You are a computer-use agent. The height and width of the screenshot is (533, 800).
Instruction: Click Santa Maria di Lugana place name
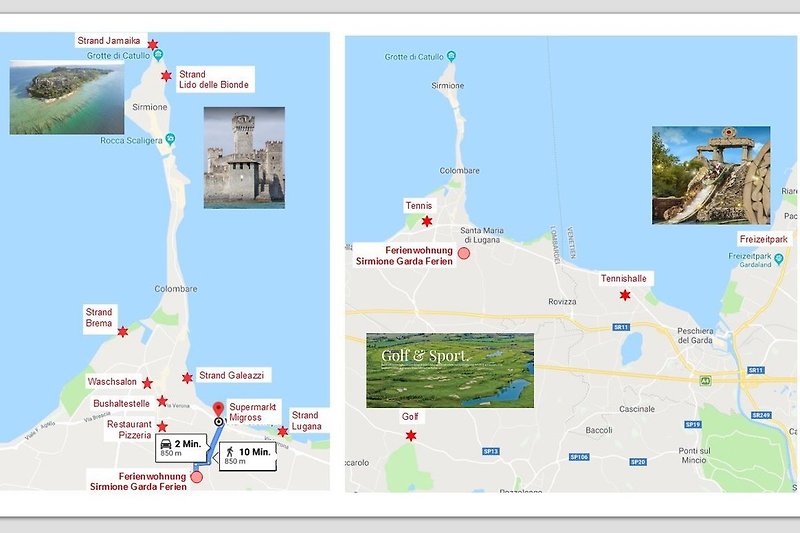482,235
